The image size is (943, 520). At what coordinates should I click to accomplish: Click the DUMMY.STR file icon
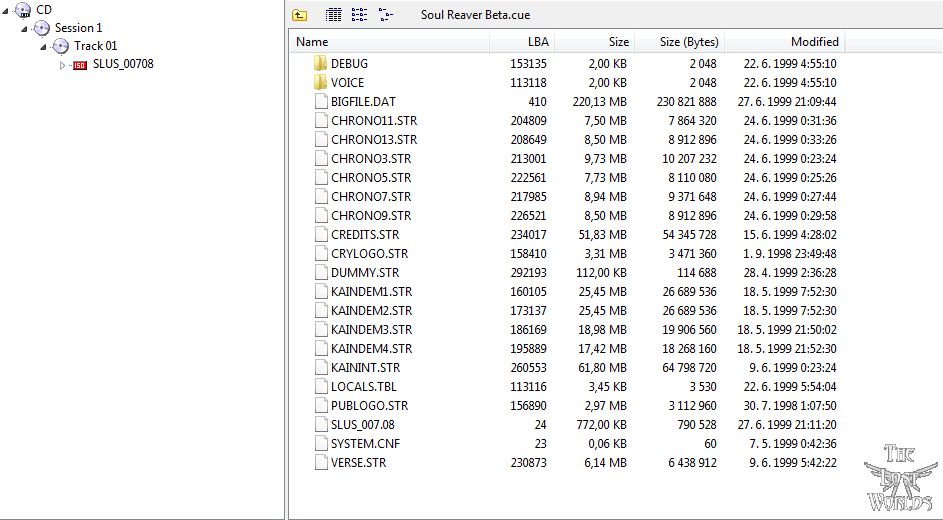[x=321, y=272]
